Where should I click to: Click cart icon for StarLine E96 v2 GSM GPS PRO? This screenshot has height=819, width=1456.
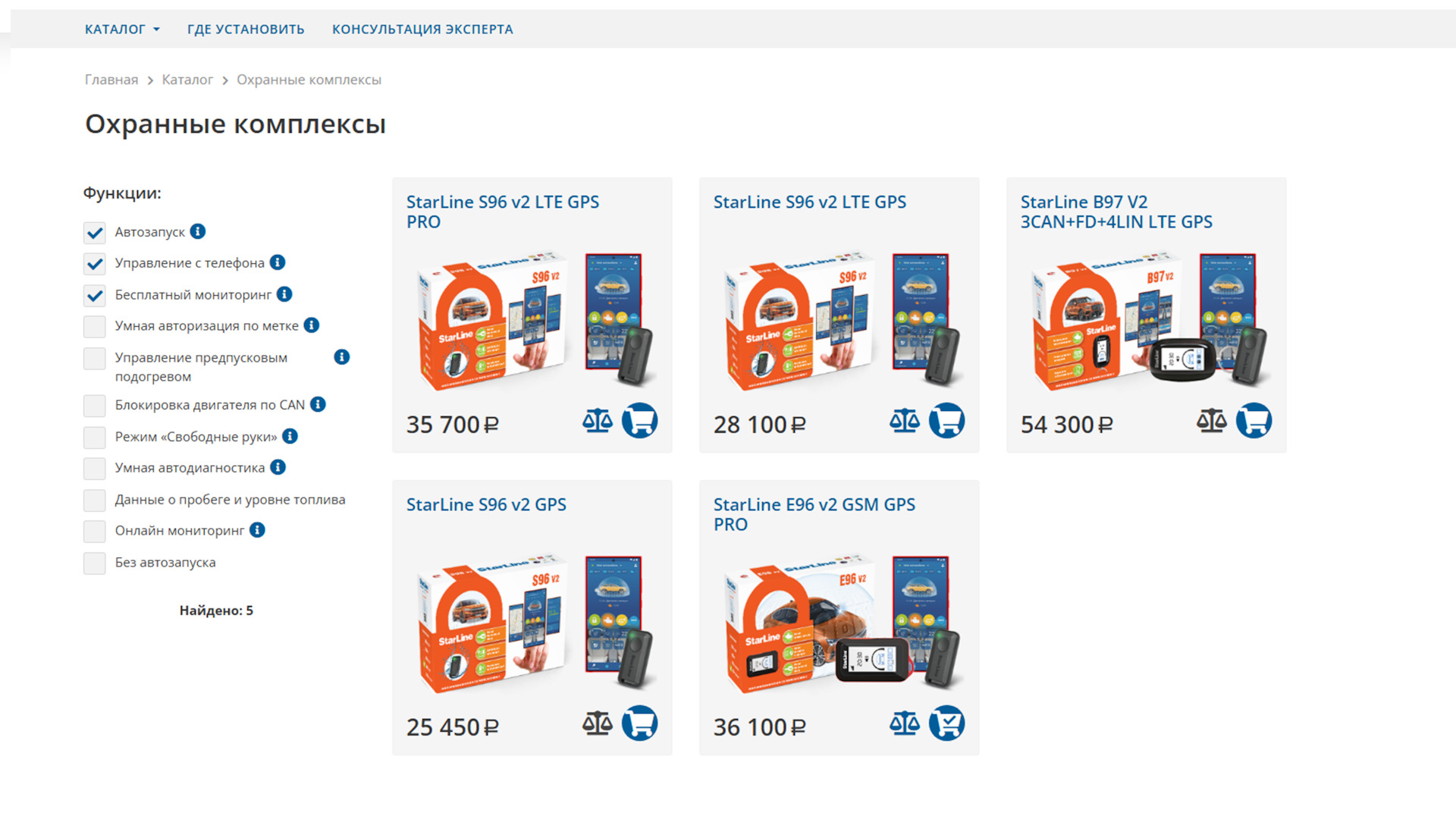point(946,723)
